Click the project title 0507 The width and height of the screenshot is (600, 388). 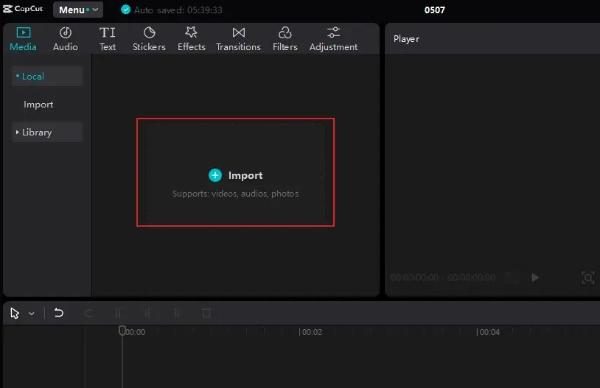434,10
